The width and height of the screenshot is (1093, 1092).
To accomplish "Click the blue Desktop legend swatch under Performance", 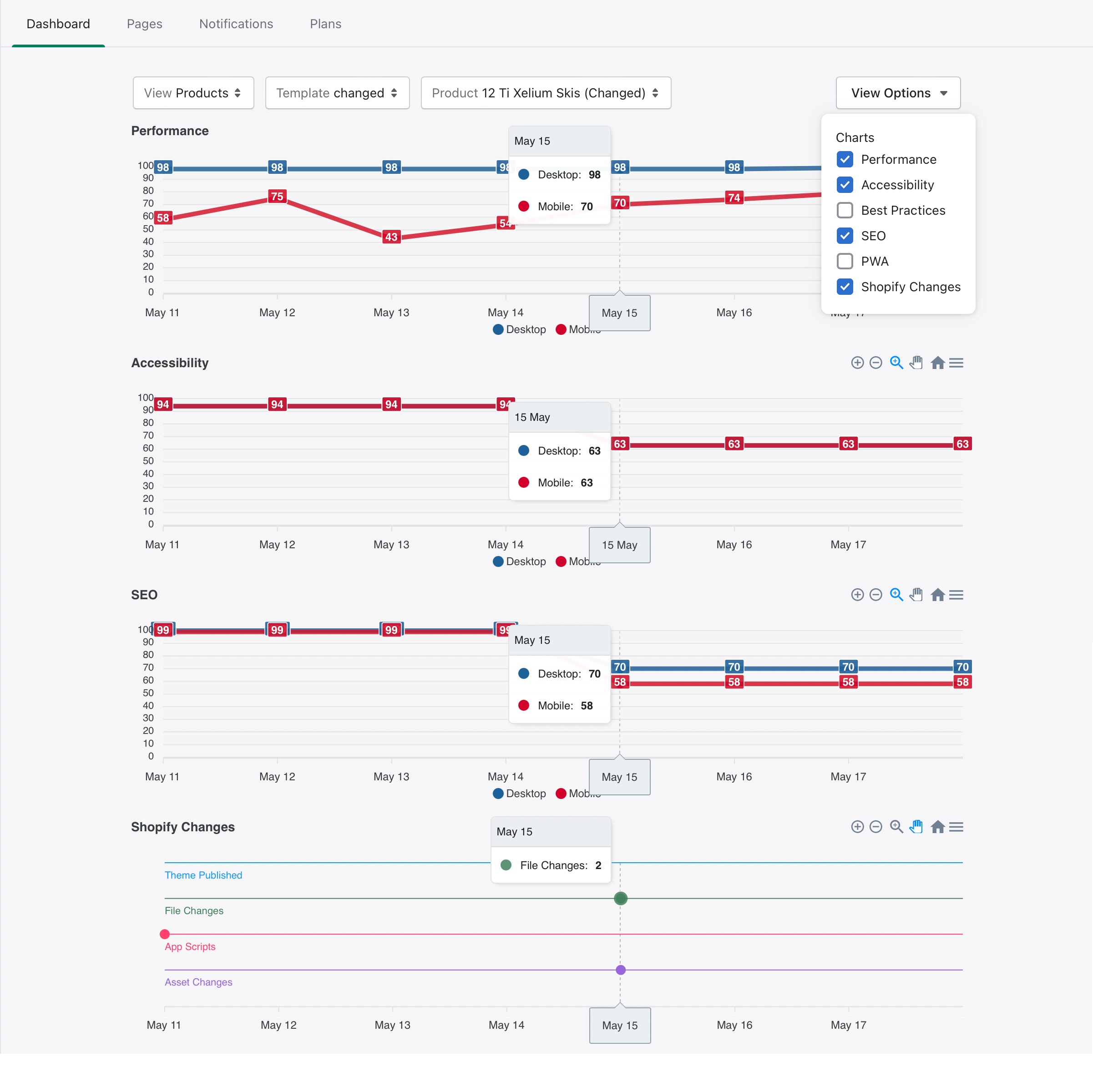I will click(x=498, y=329).
